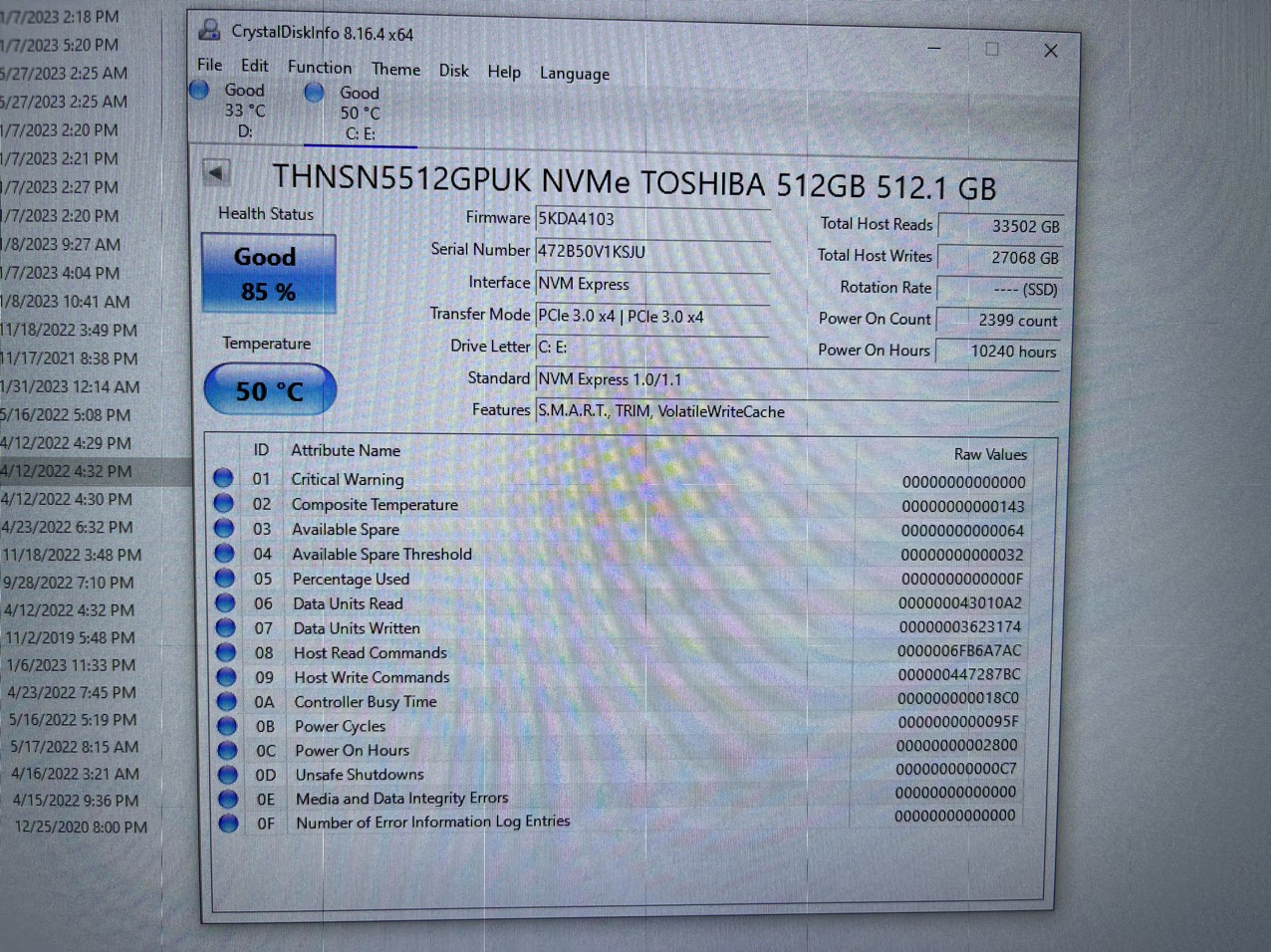The image size is (1271, 952).
Task: Click the Total Host Reads value 33502 GB
Action: click(1000, 226)
